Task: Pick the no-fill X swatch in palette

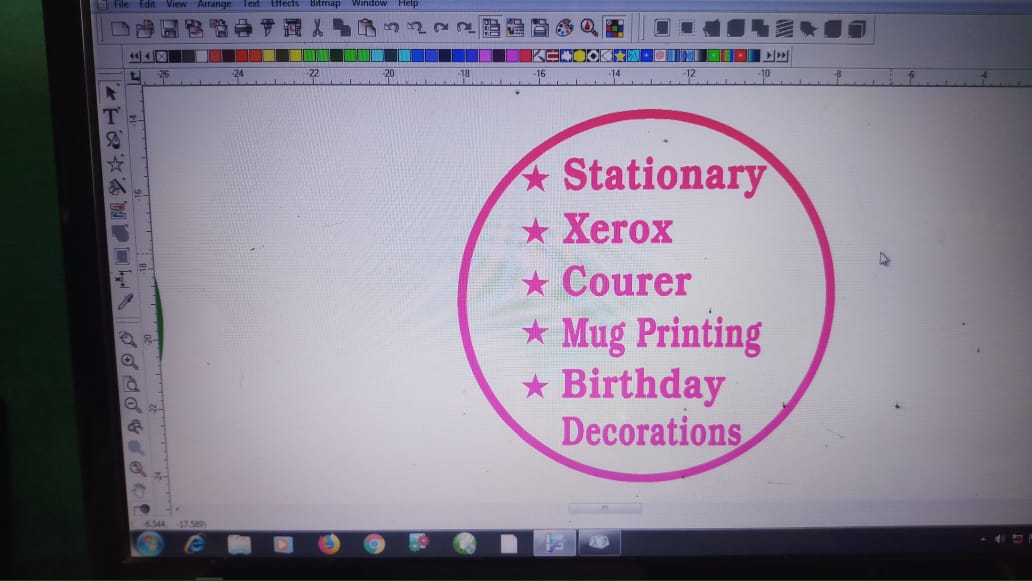Action: pyautogui.click(x=162, y=56)
